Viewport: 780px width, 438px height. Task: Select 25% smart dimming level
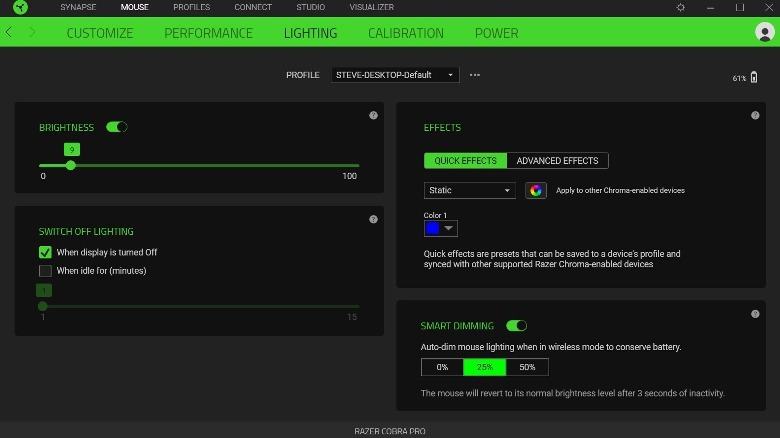click(x=485, y=367)
